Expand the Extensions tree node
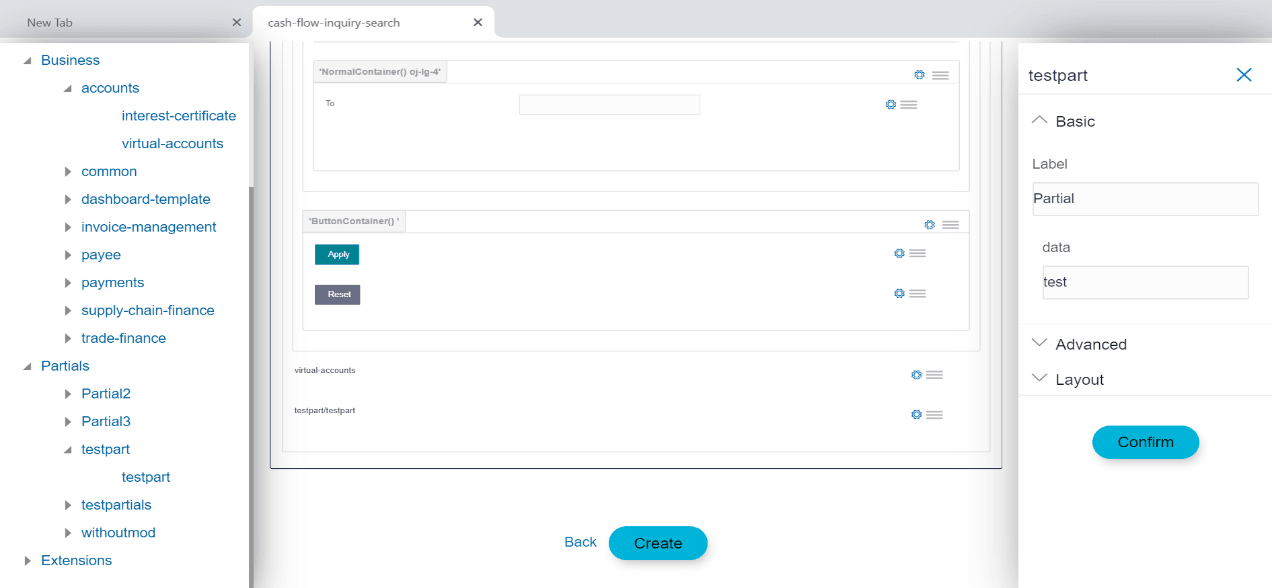1272x588 pixels. pyautogui.click(x=27, y=561)
